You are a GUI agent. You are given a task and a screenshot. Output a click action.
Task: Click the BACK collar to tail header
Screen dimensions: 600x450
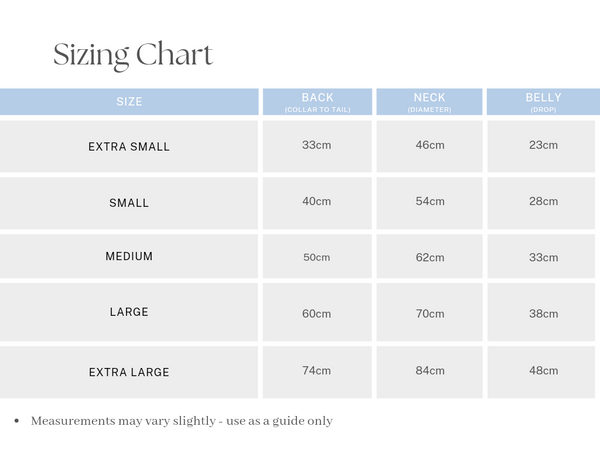[317, 102]
